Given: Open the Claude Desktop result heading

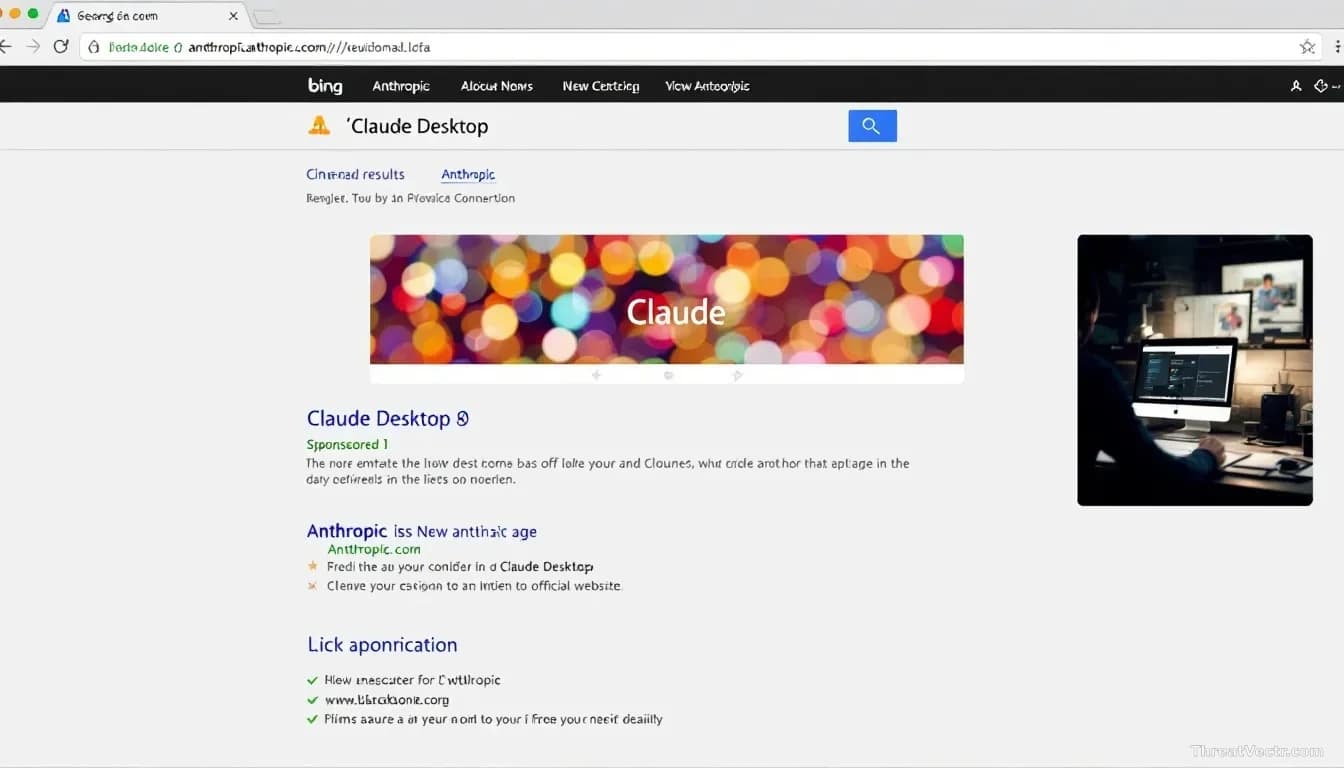Looking at the screenshot, I should coord(387,418).
